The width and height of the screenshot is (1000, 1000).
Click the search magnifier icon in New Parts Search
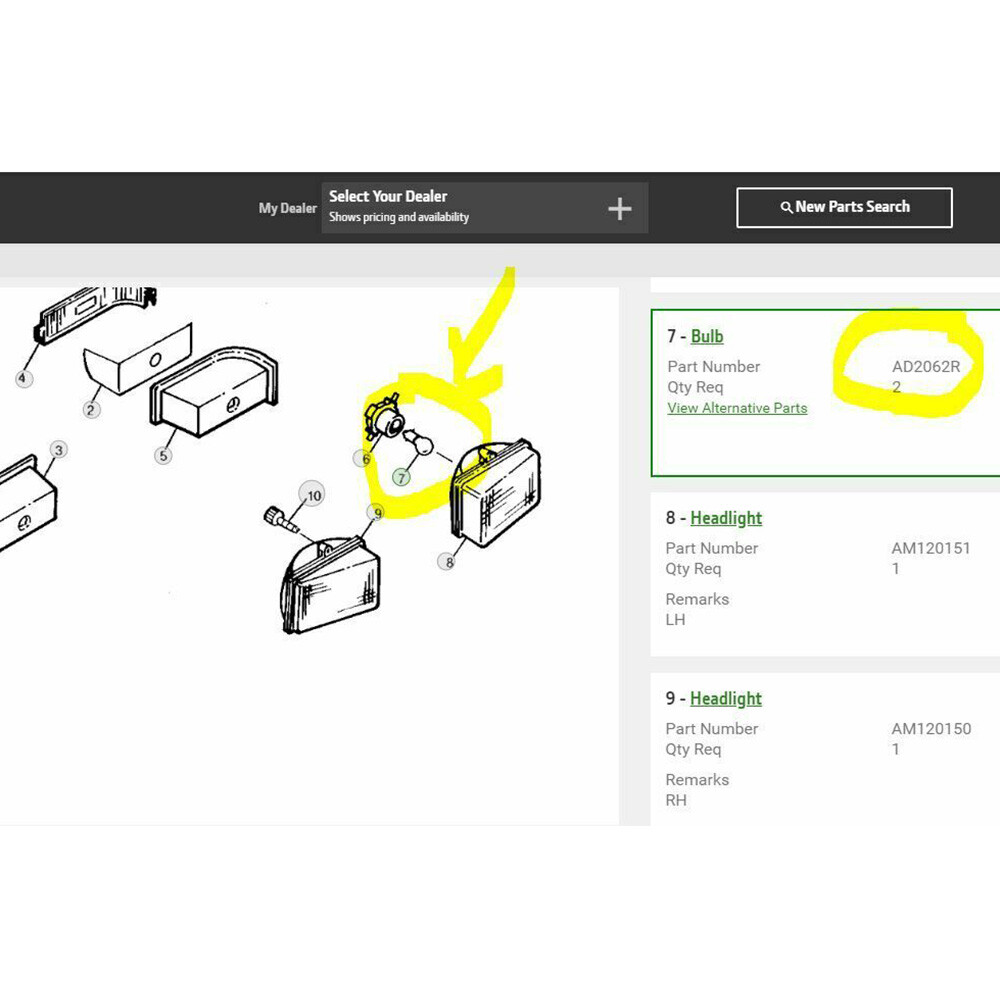tap(786, 207)
